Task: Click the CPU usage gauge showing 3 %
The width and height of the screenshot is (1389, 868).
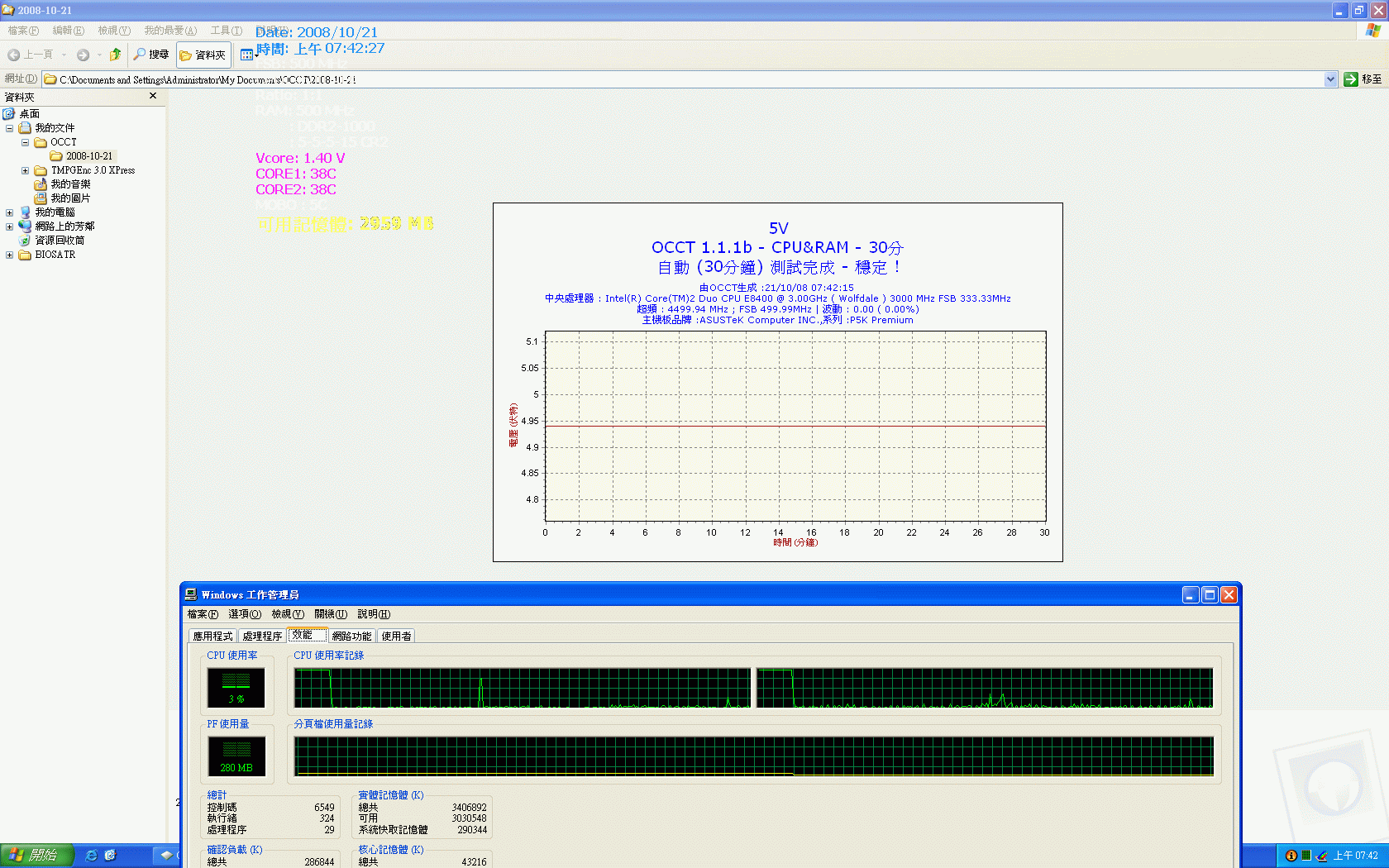Action: point(236,687)
